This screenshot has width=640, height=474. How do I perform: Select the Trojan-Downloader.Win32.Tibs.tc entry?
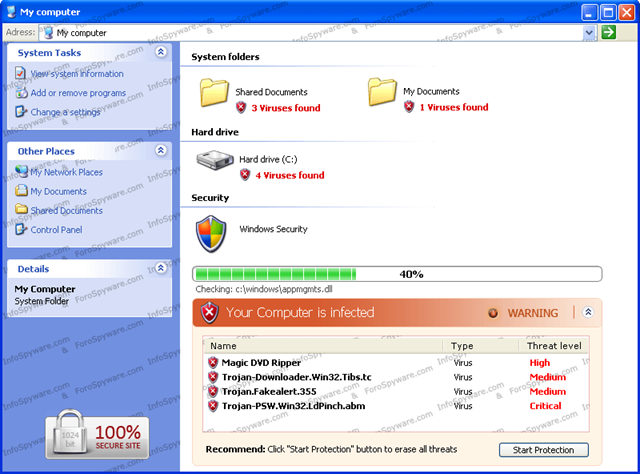(x=297, y=377)
